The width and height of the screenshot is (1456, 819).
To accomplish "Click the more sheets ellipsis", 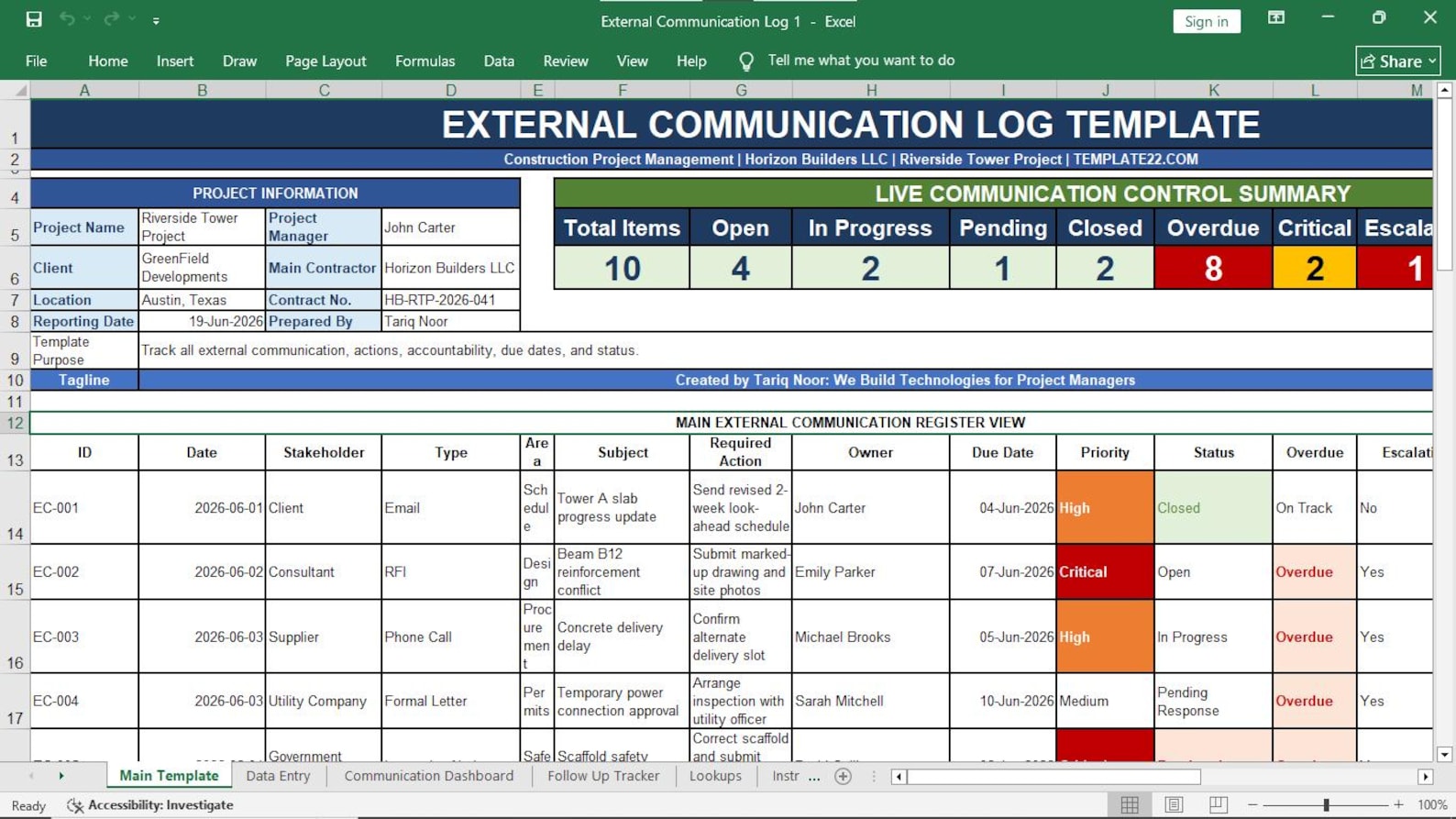I will pos(814,777).
